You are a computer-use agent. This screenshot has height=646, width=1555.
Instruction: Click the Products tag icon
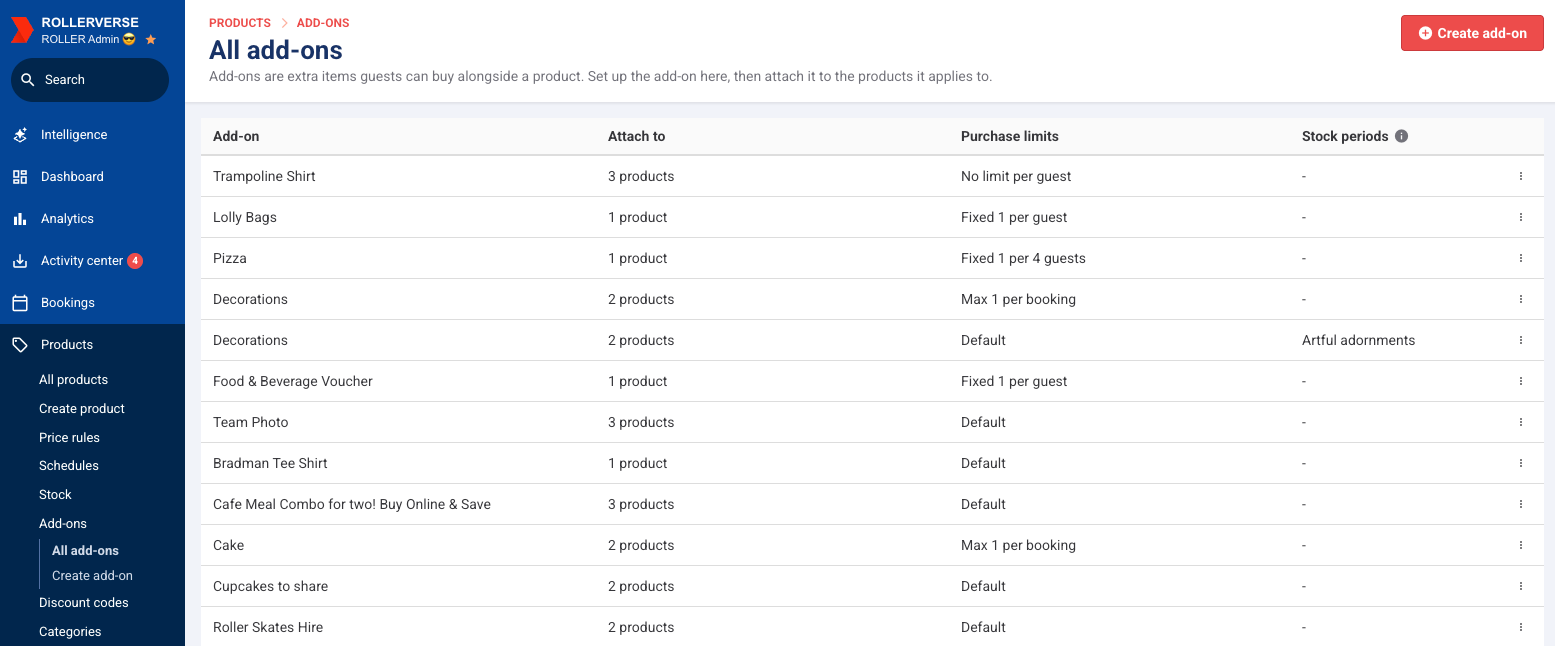point(20,345)
